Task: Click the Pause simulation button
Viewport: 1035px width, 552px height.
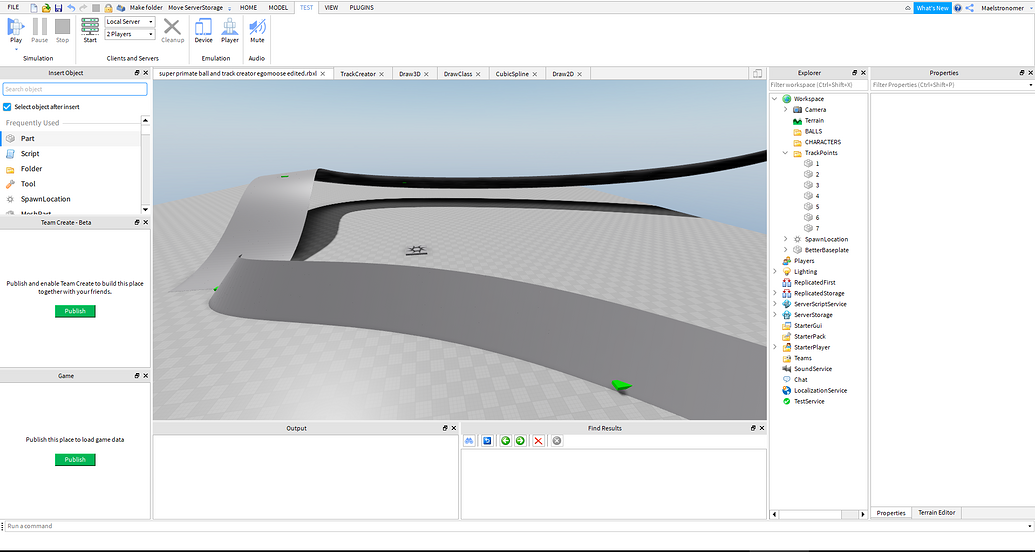Action: coord(40,30)
